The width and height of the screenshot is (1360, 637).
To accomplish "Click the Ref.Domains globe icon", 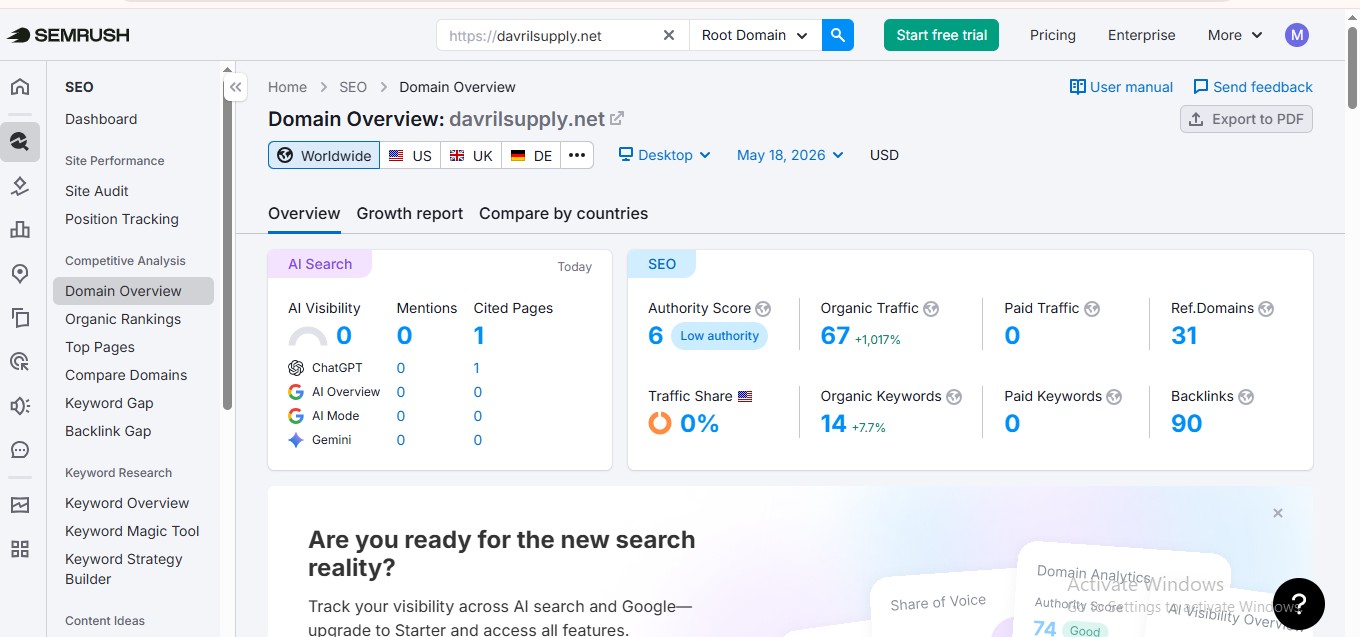I will pos(1266,309).
